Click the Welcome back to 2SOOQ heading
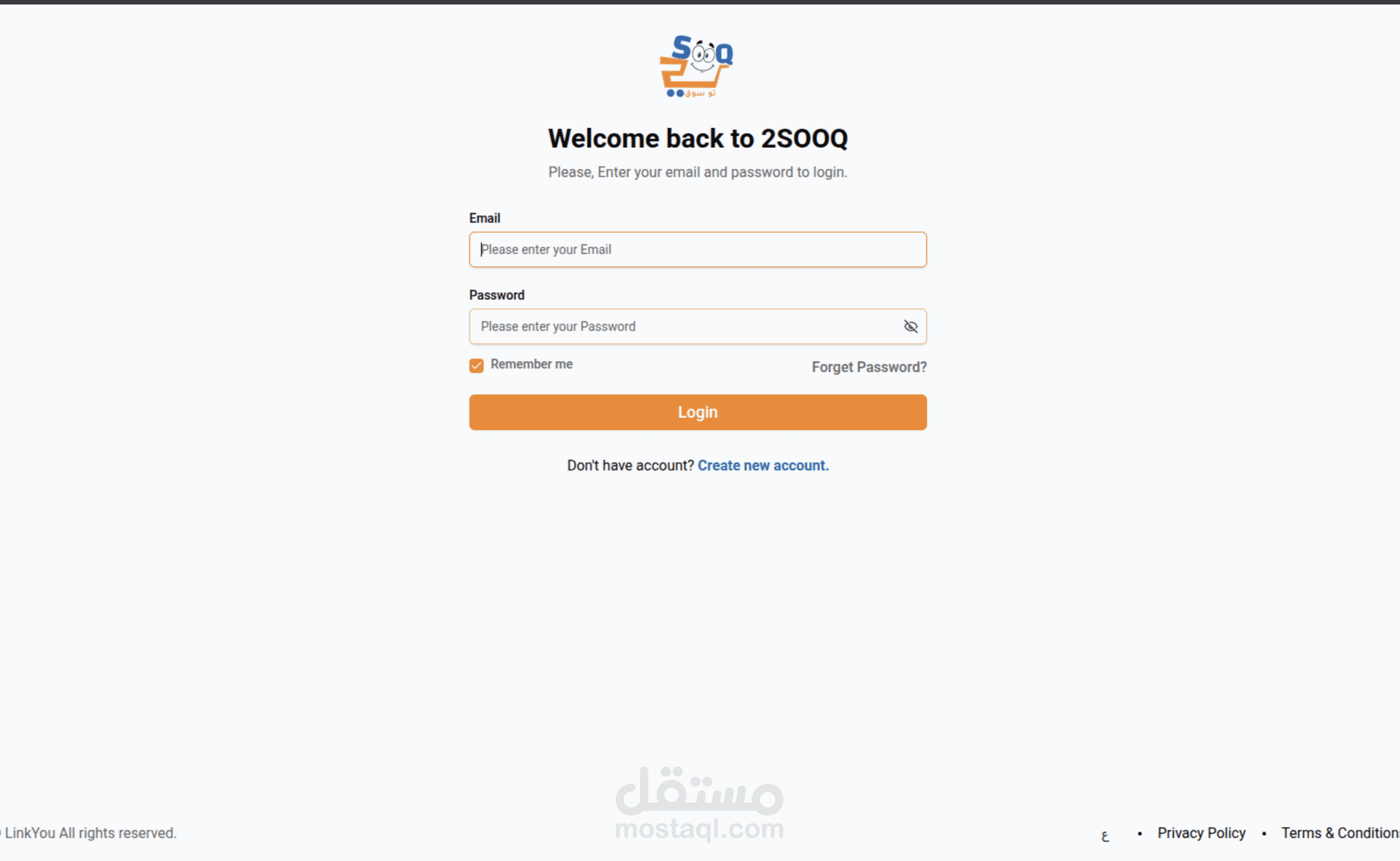The height and width of the screenshot is (861, 1400). [697, 138]
